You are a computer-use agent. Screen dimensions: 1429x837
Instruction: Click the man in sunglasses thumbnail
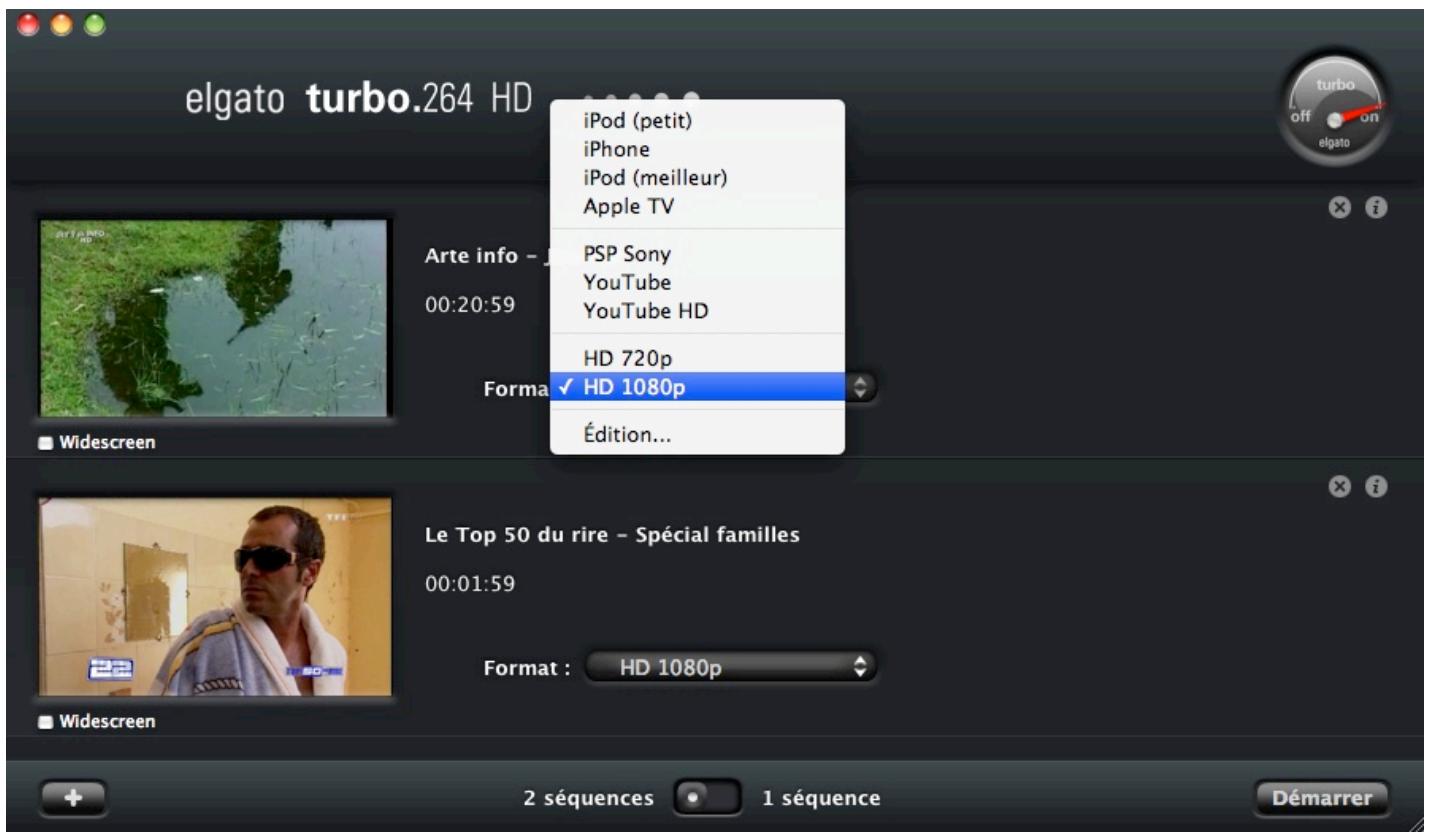pos(215,596)
